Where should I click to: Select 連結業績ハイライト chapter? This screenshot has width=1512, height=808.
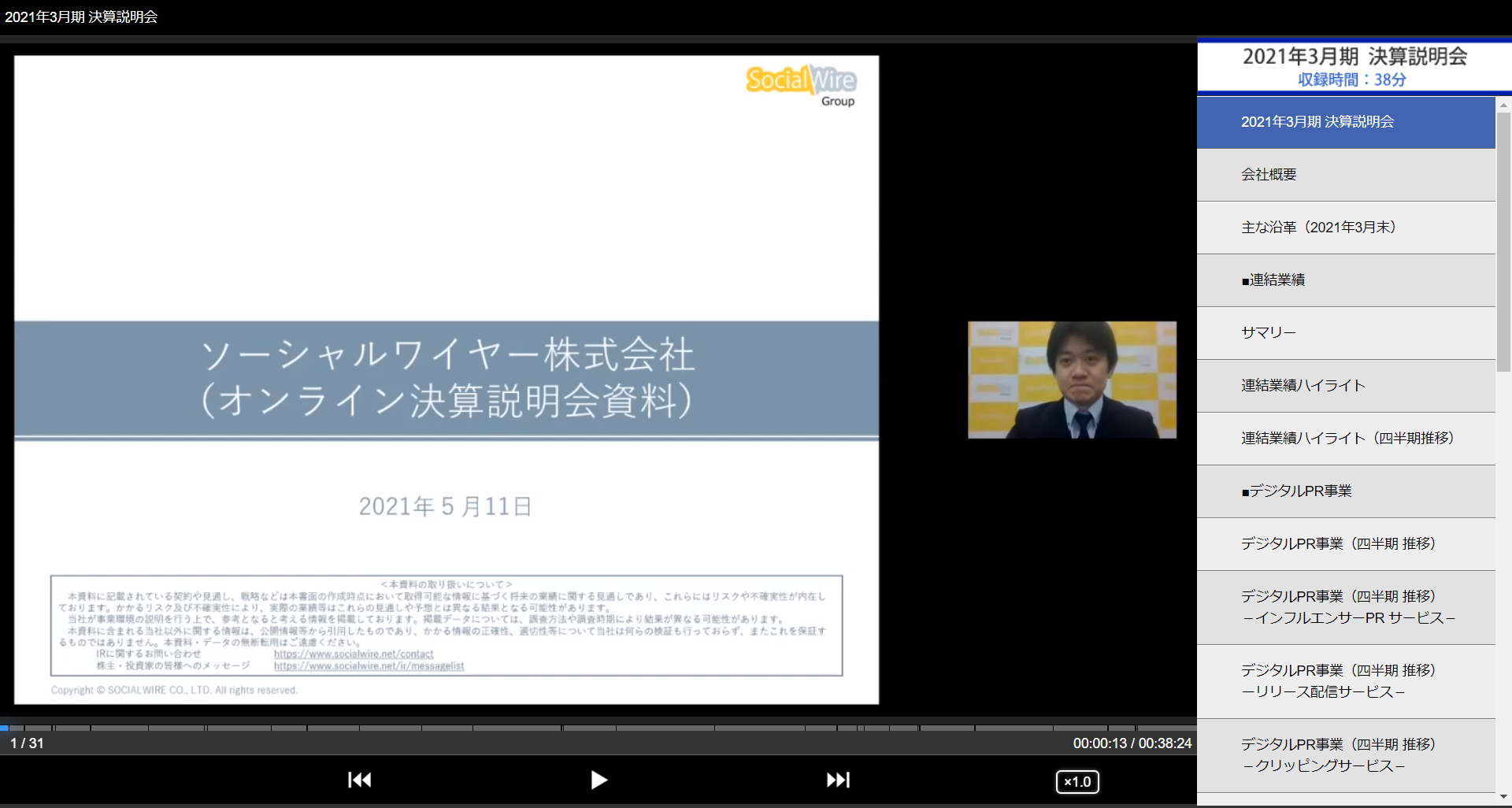[x=1346, y=386]
